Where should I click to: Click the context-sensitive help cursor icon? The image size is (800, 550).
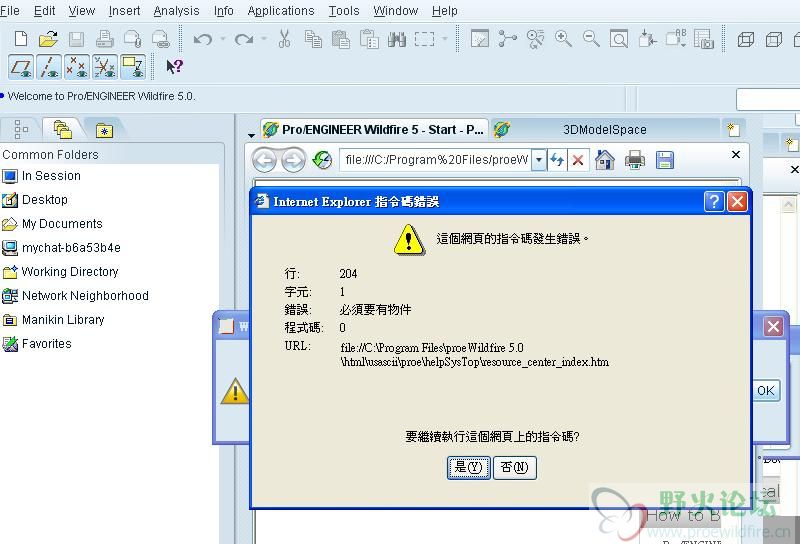point(174,66)
